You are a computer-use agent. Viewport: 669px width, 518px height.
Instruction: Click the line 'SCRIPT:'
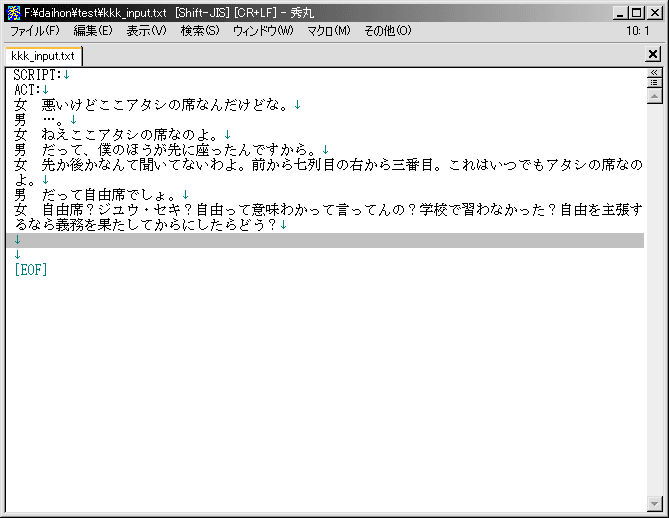point(41,75)
